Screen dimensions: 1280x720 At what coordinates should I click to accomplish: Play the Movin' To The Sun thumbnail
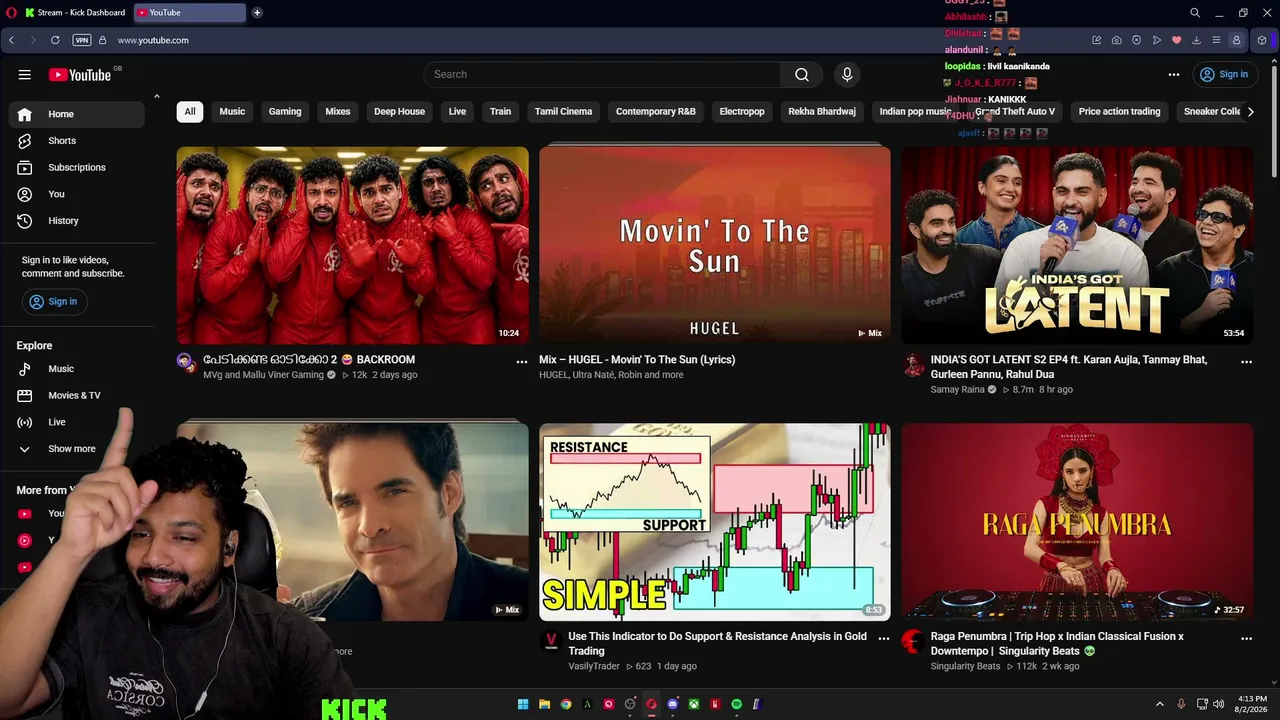point(715,245)
